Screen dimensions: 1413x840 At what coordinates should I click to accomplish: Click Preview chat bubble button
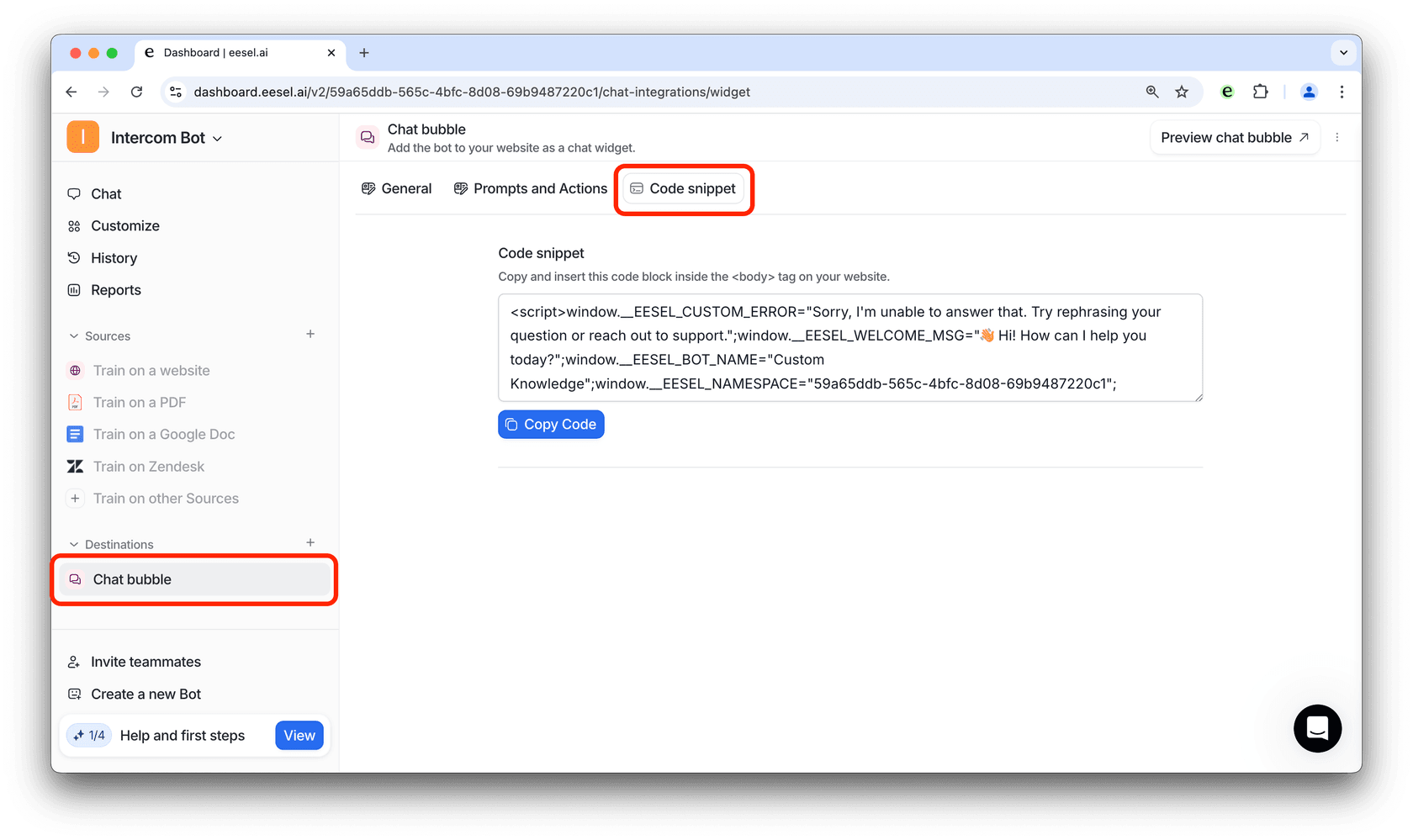pos(1235,137)
